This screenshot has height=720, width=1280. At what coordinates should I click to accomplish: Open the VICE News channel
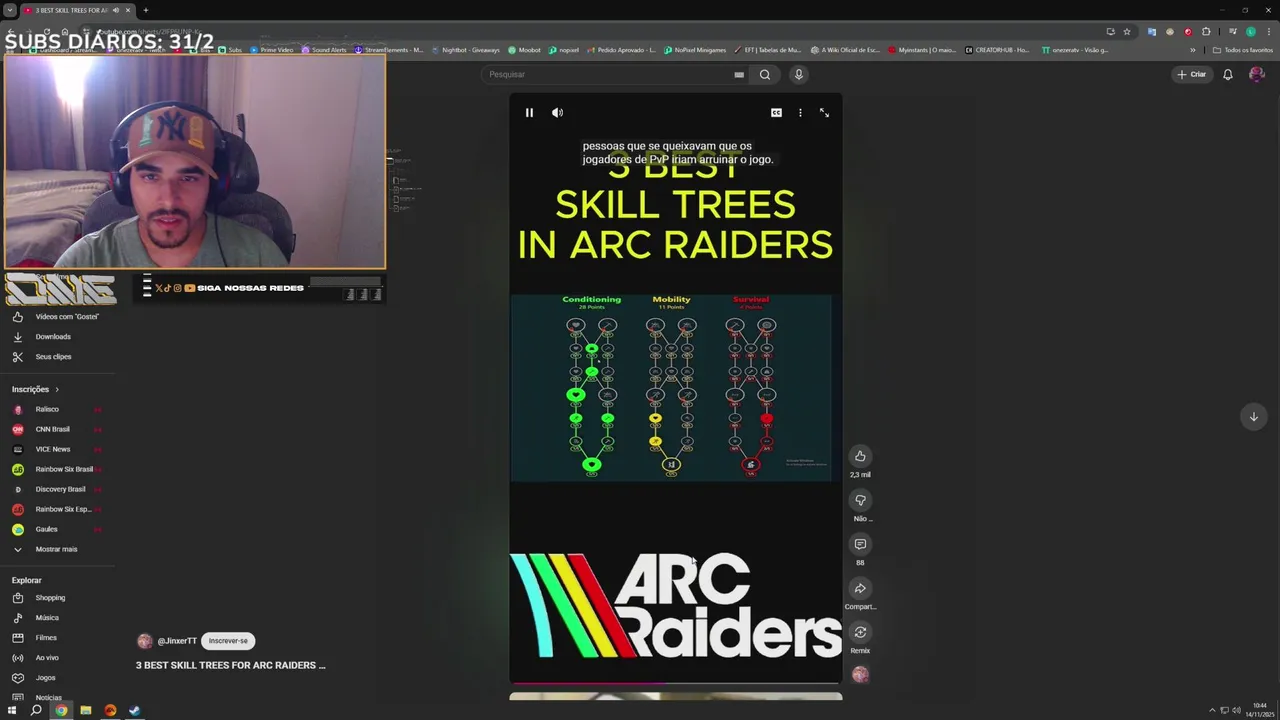click(58, 449)
